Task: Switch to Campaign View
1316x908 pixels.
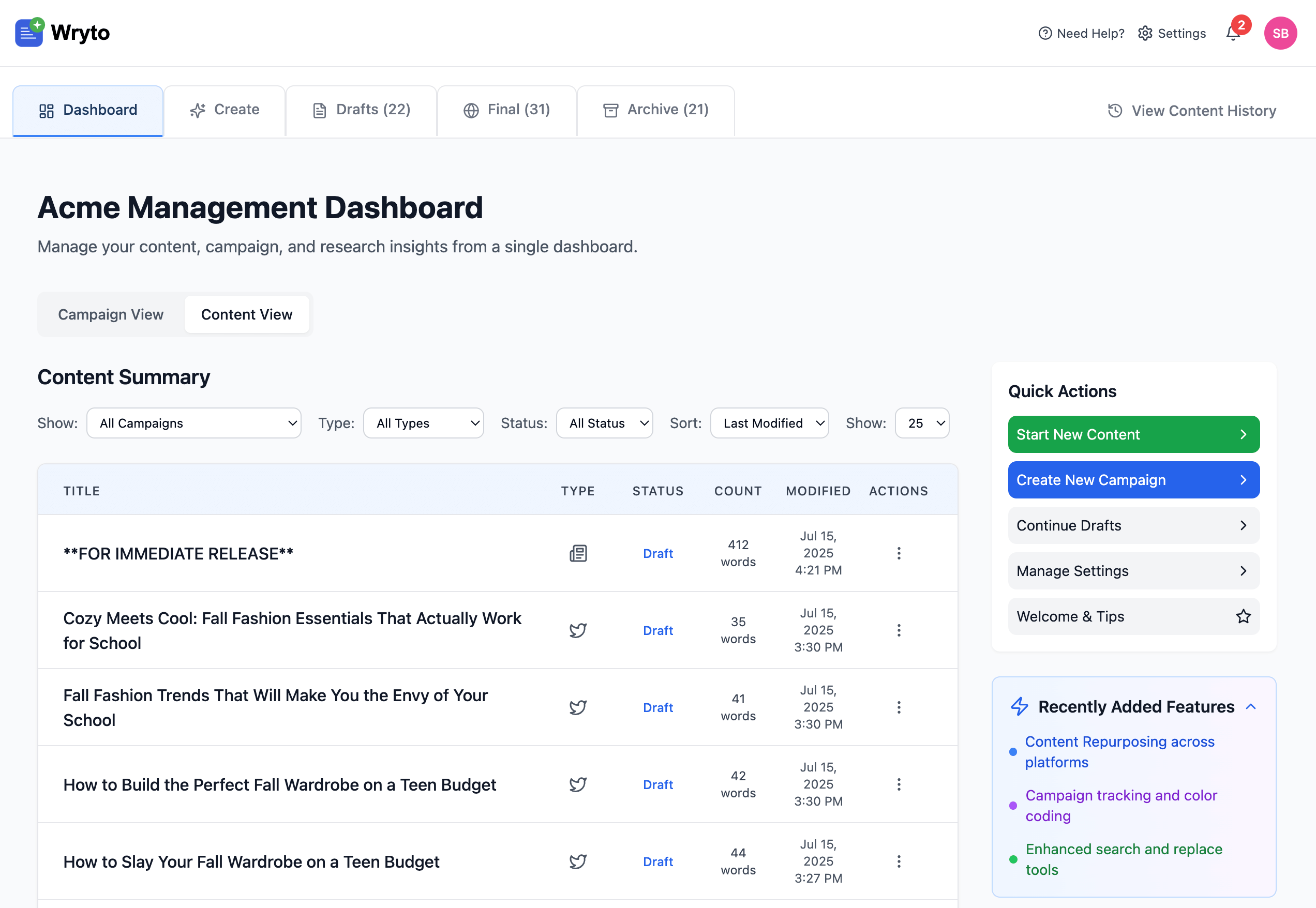Action: [x=110, y=314]
